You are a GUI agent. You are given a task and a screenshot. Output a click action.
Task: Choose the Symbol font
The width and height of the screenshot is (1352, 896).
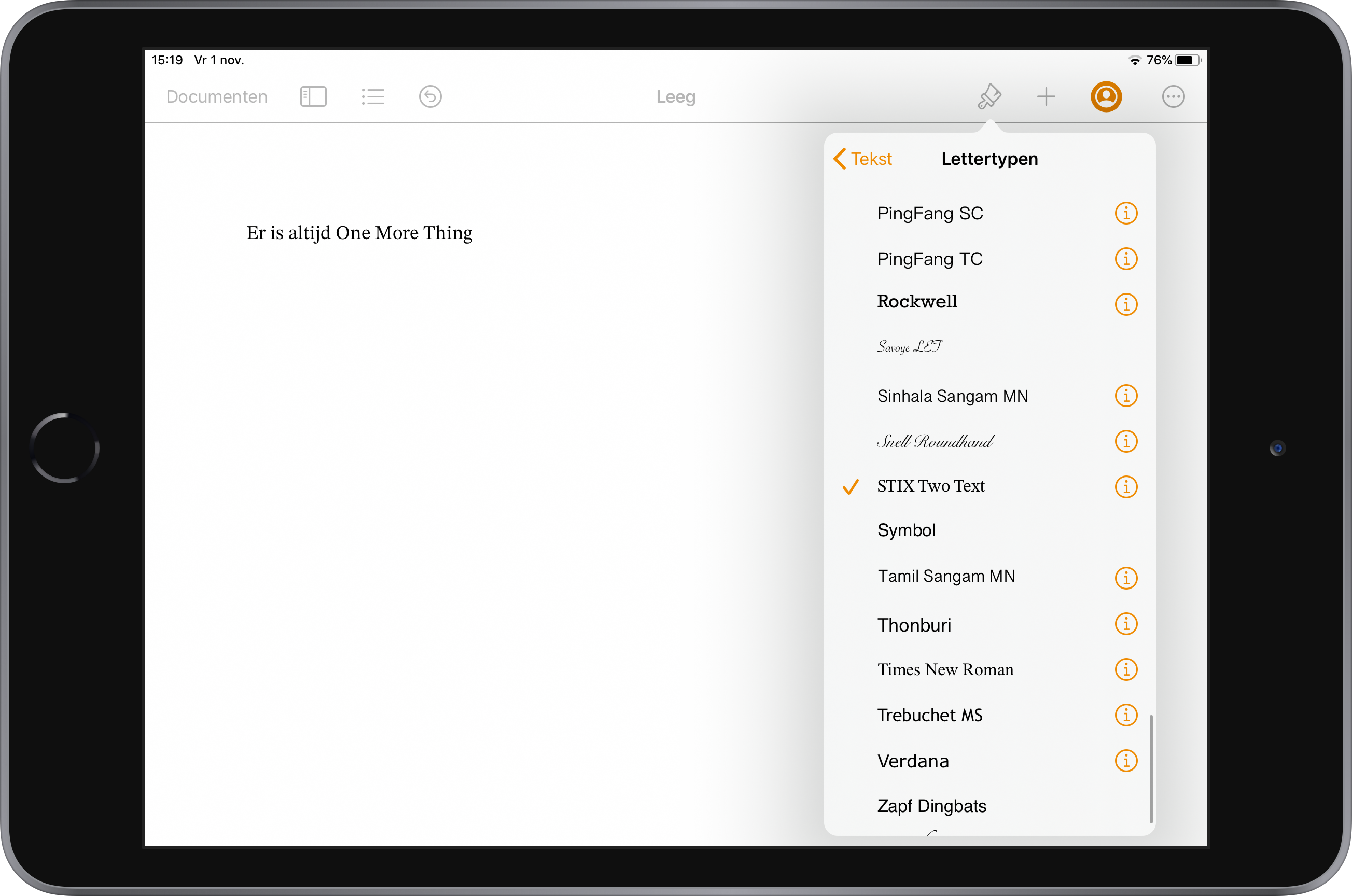click(907, 530)
